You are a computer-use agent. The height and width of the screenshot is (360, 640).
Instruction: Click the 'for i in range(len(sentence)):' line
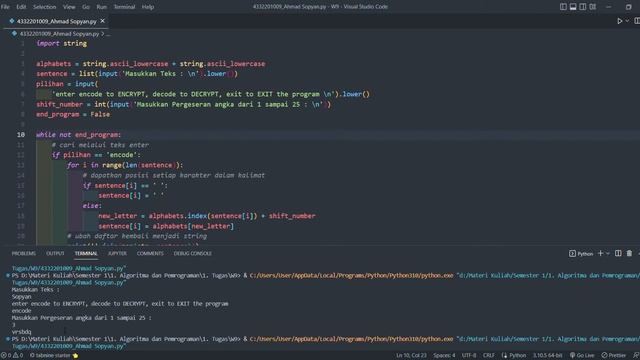pos(125,165)
